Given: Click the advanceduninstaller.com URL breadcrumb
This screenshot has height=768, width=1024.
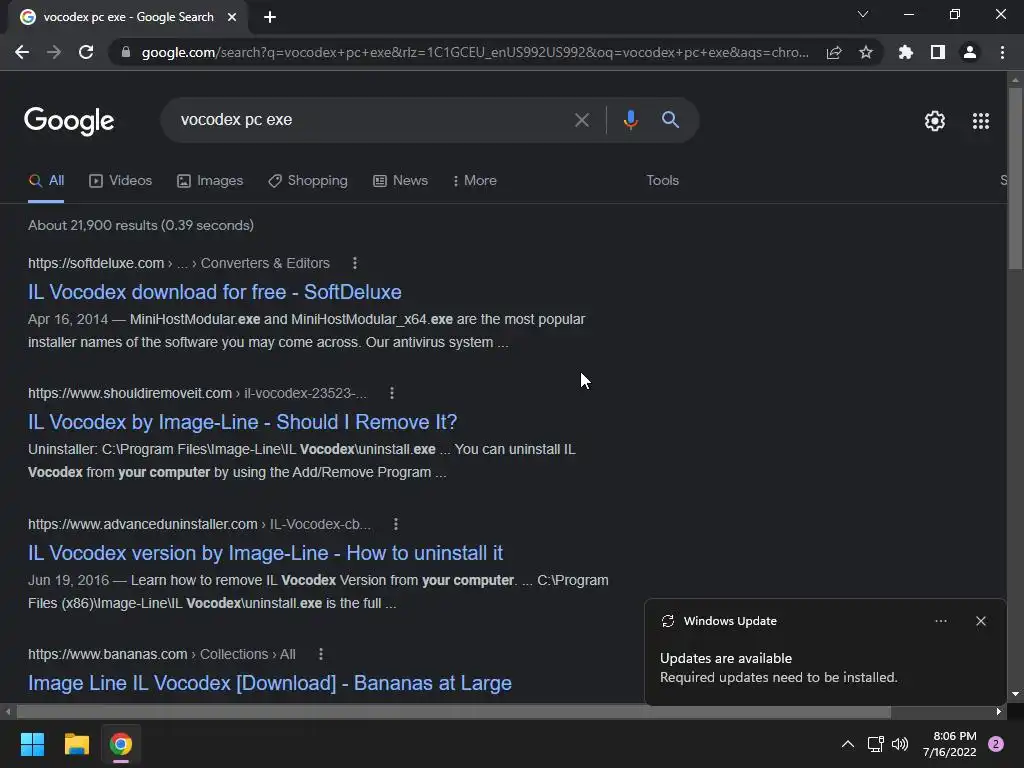Looking at the screenshot, I should 199,524.
